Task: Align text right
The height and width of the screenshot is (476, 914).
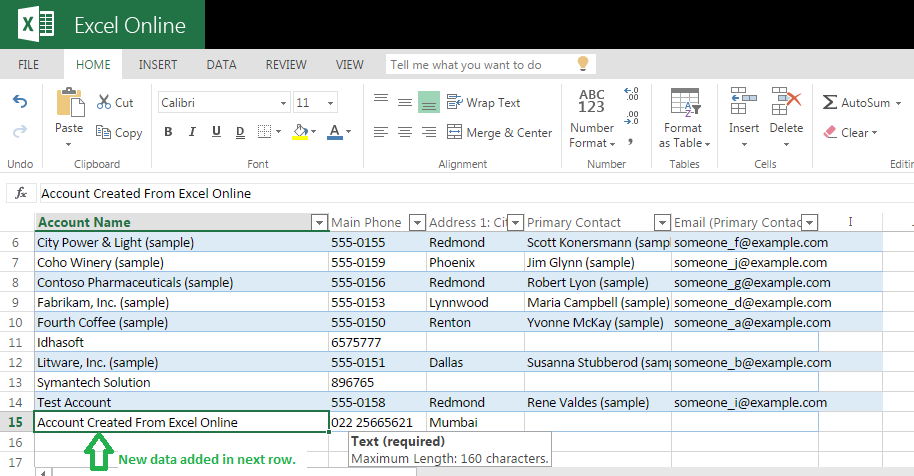Action: [428, 132]
